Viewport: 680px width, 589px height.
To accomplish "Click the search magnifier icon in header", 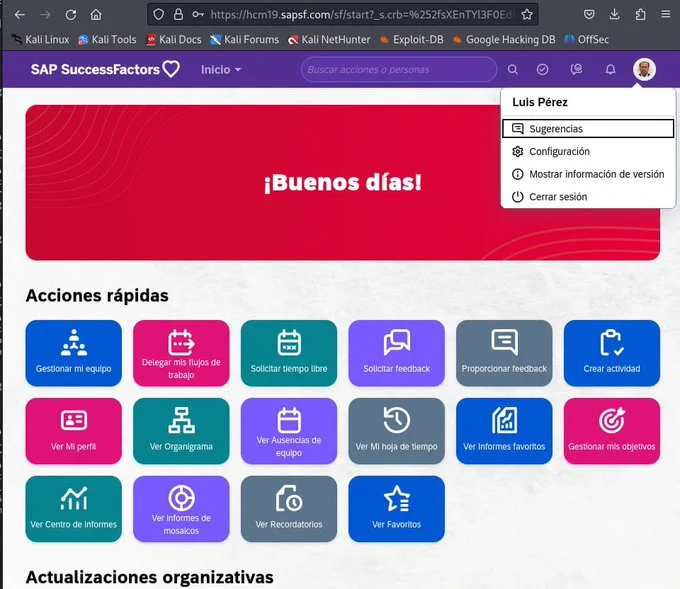I will (x=512, y=69).
